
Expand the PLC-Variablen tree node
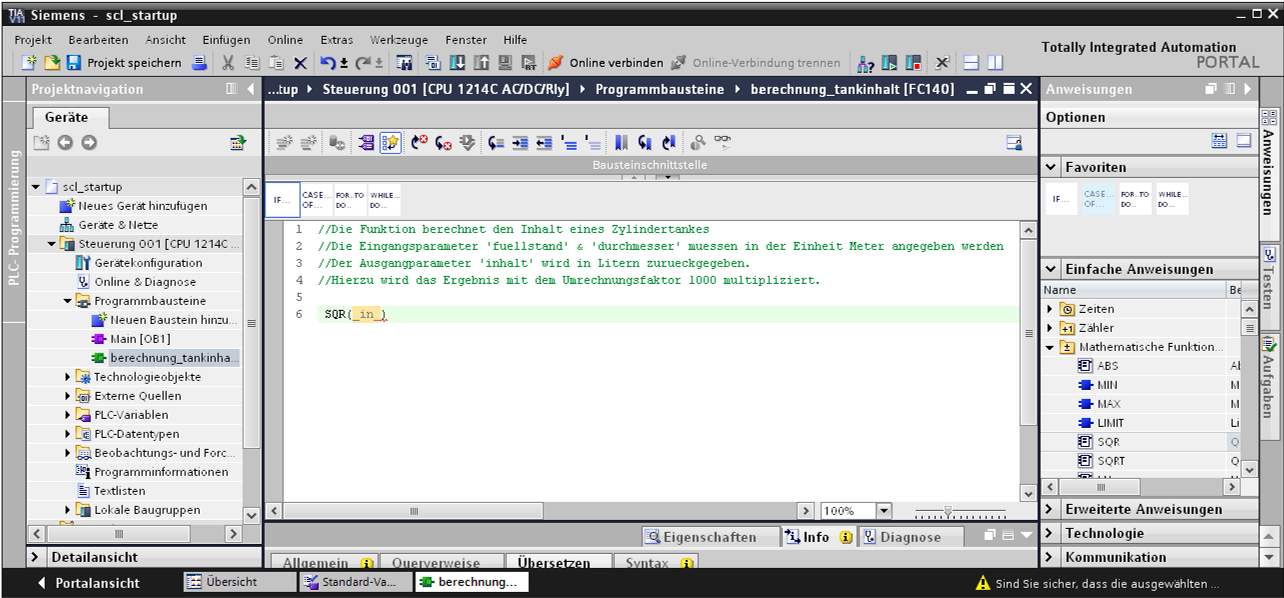pyautogui.click(x=68, y=415)
